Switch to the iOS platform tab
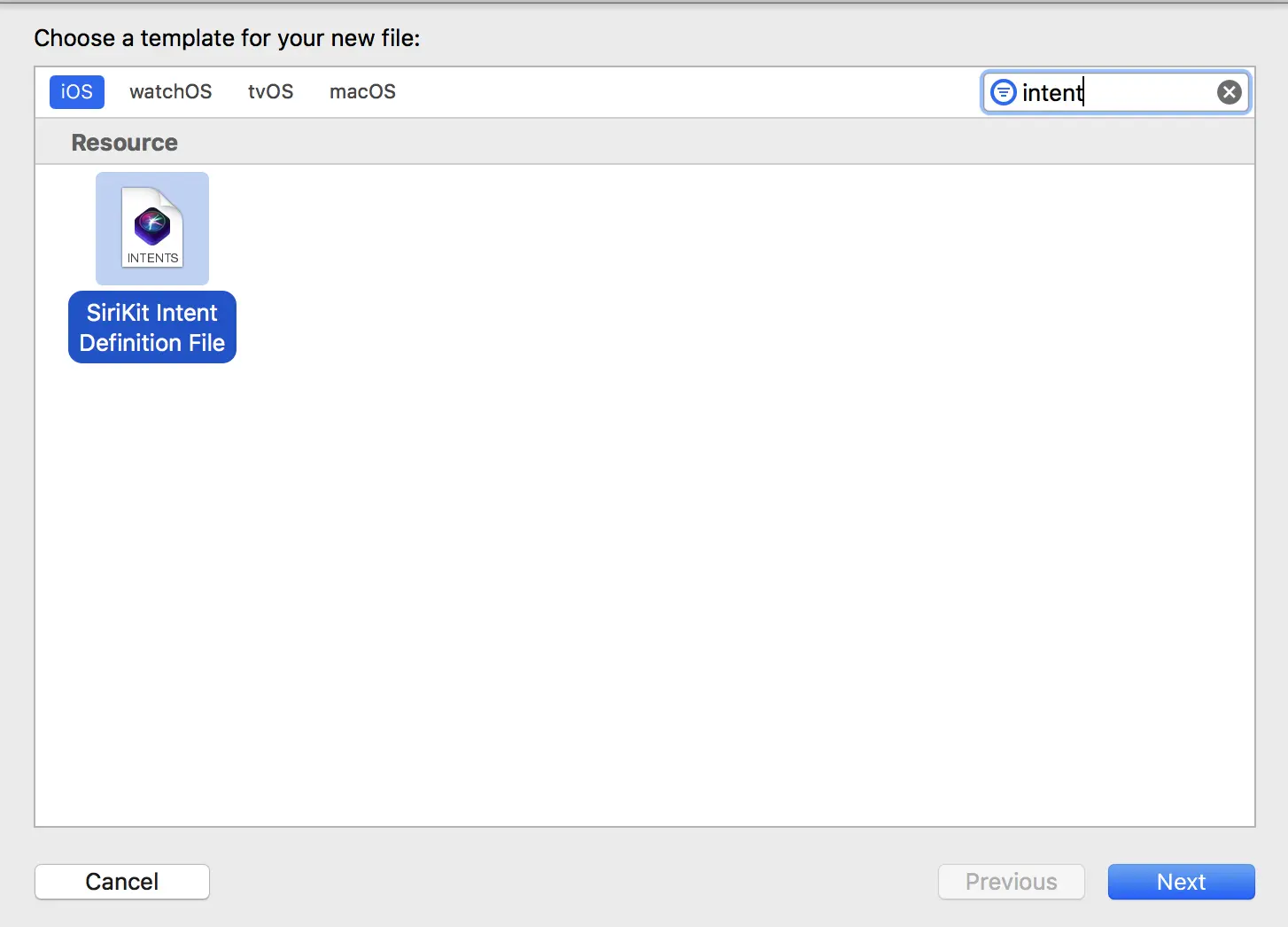This screenshot has height=927, width=1288. [x=77, y=92]
